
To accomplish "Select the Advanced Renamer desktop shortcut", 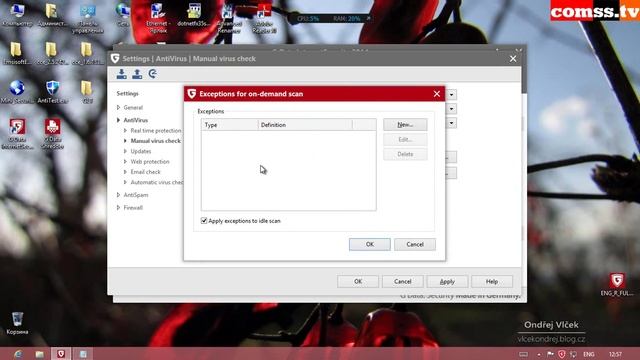I will coord(229,18).
